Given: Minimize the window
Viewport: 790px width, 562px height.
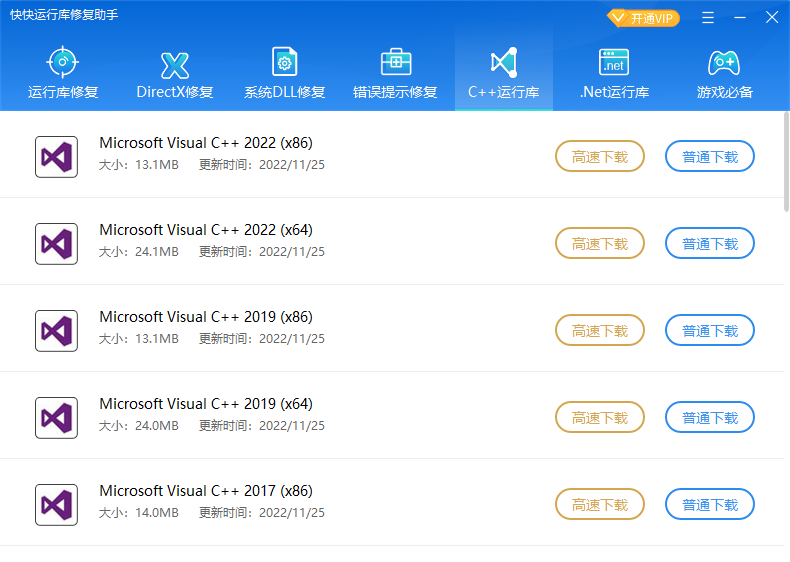Looking at the screenshot, I should click(x=740, y=18).
